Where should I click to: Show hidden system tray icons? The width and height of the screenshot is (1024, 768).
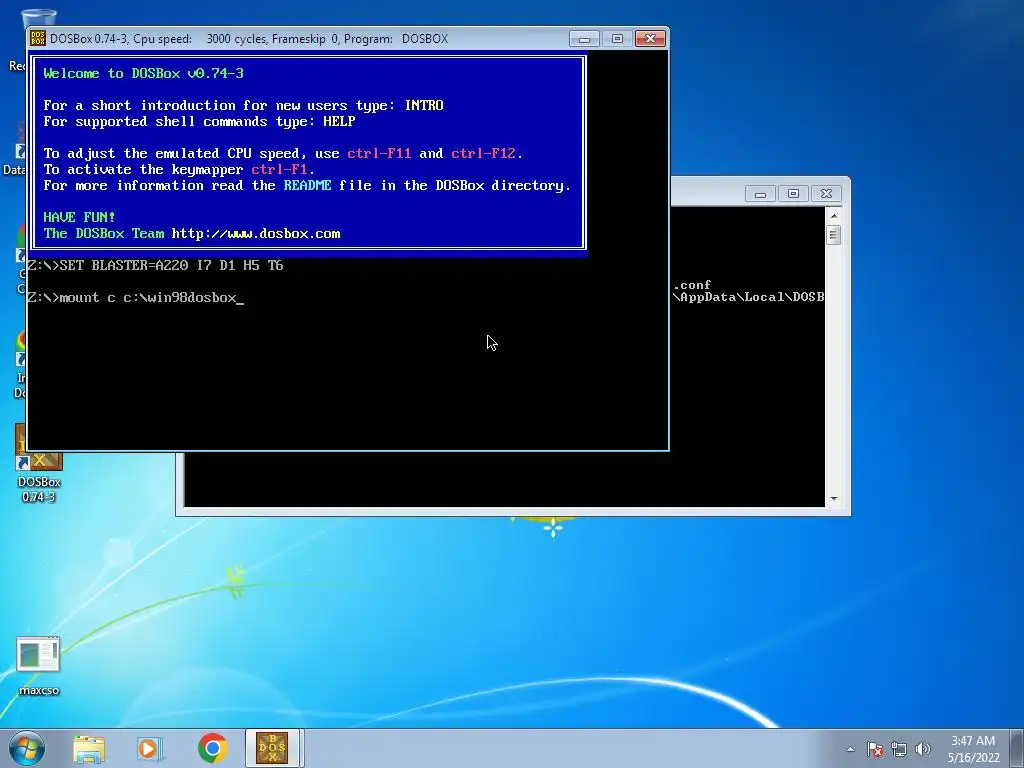[x=850, y=749]
